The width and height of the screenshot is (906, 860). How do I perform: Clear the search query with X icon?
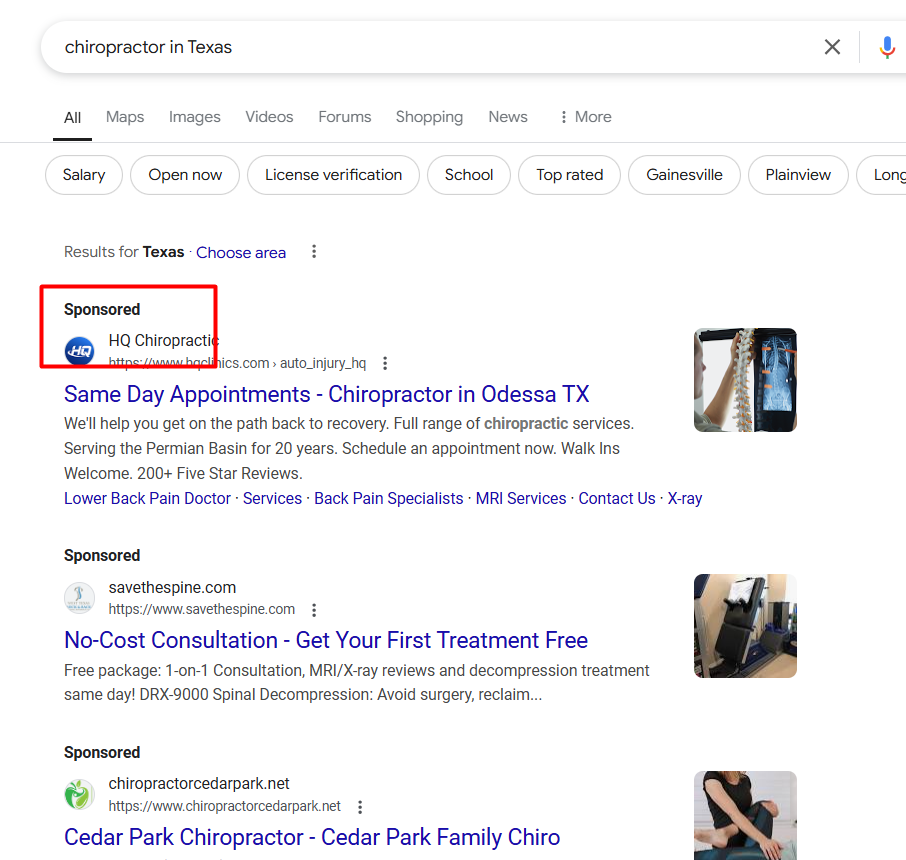[x=832, y=47]
